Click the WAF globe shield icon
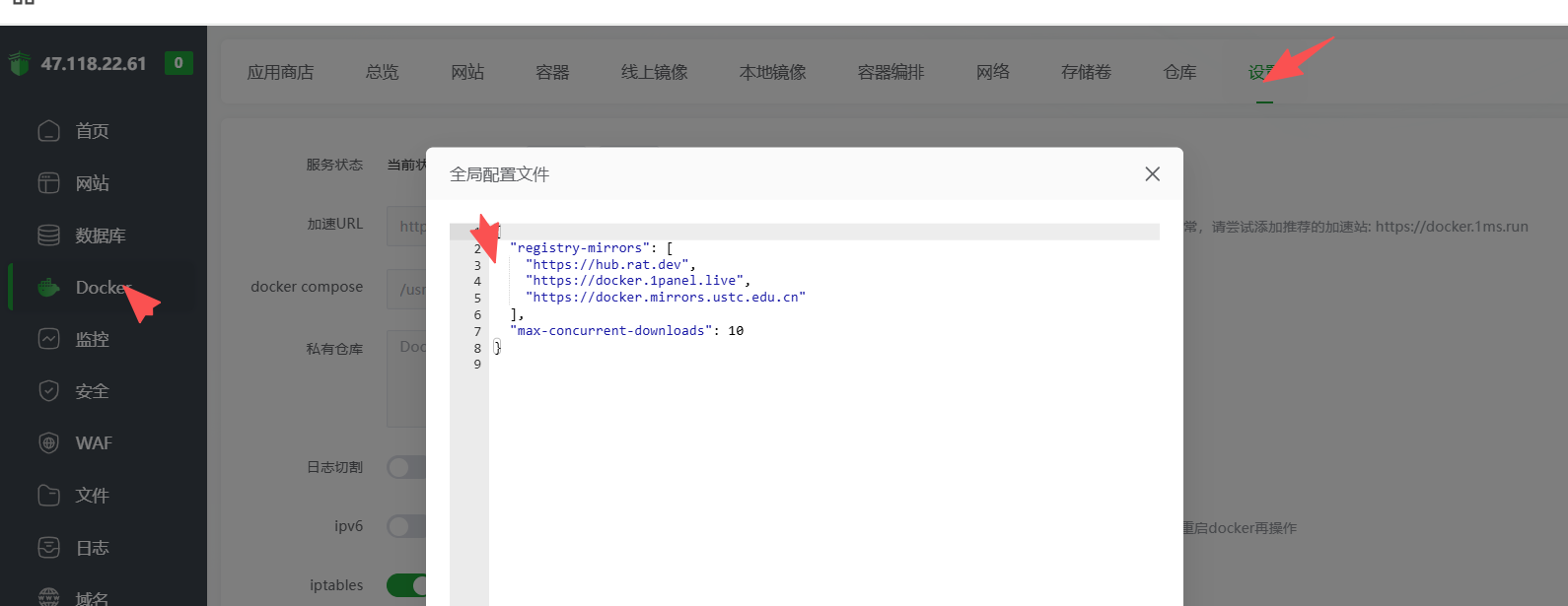Screen dimensions: 1568x606 pyautogui.click(x=48, y=443)
